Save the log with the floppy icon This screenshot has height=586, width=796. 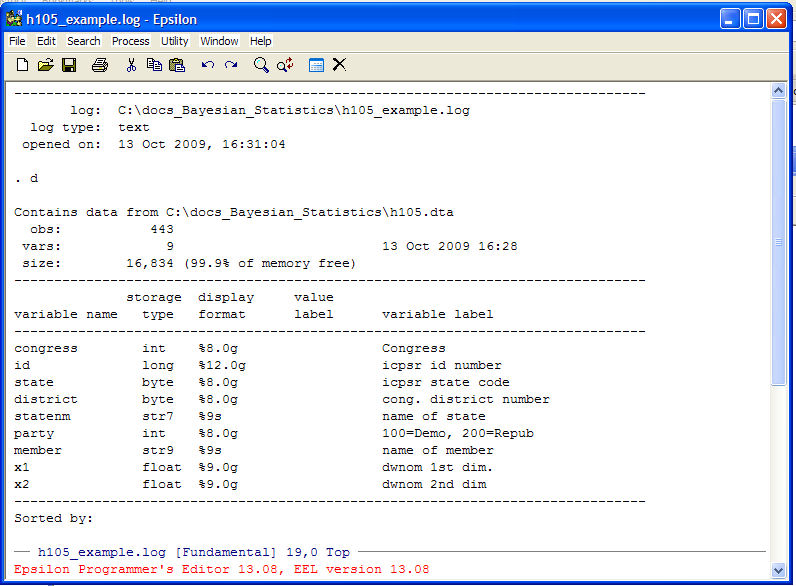69,65
